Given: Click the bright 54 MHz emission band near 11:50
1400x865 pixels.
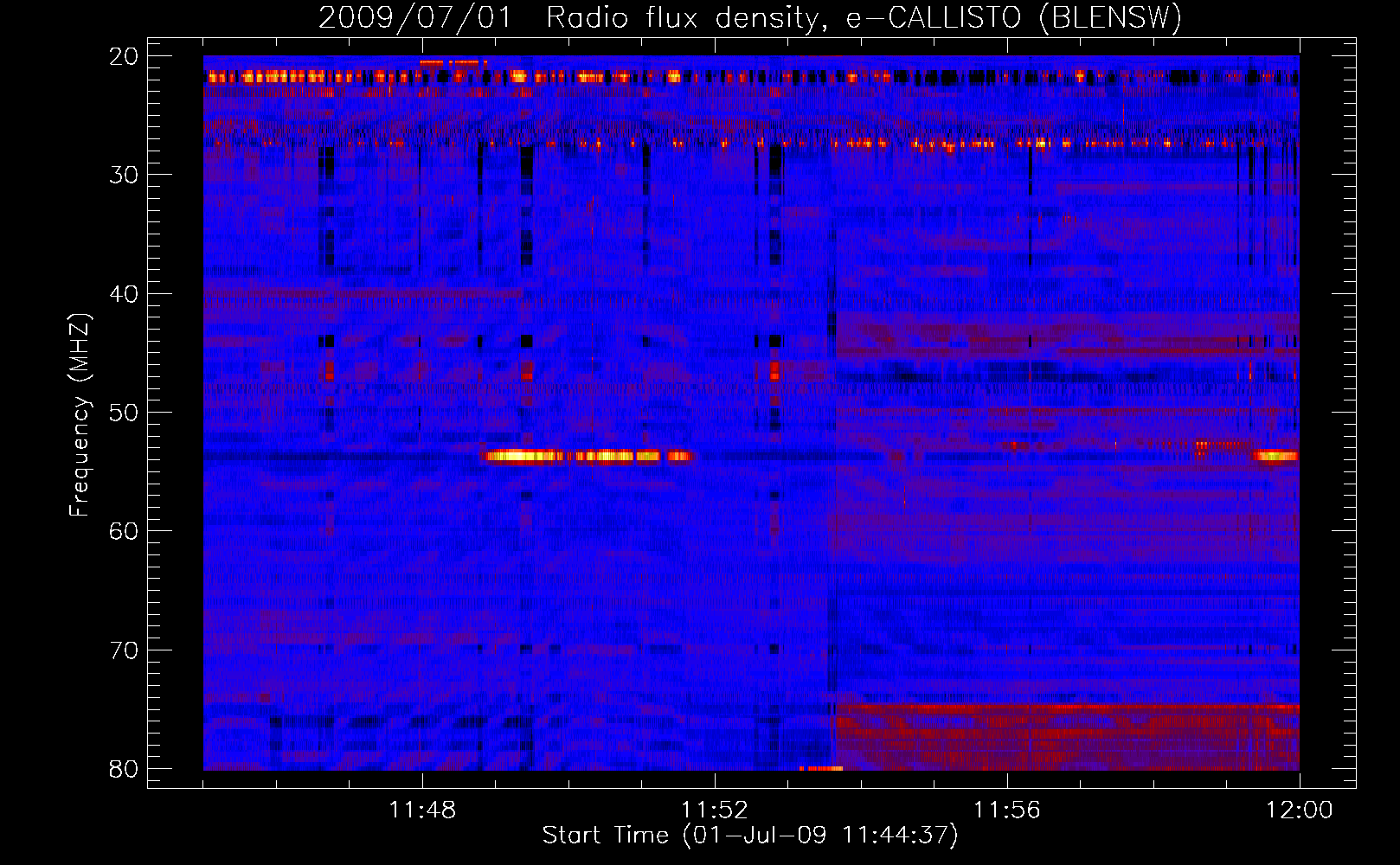Looking at the screenshot, I should tap(588, 456).
